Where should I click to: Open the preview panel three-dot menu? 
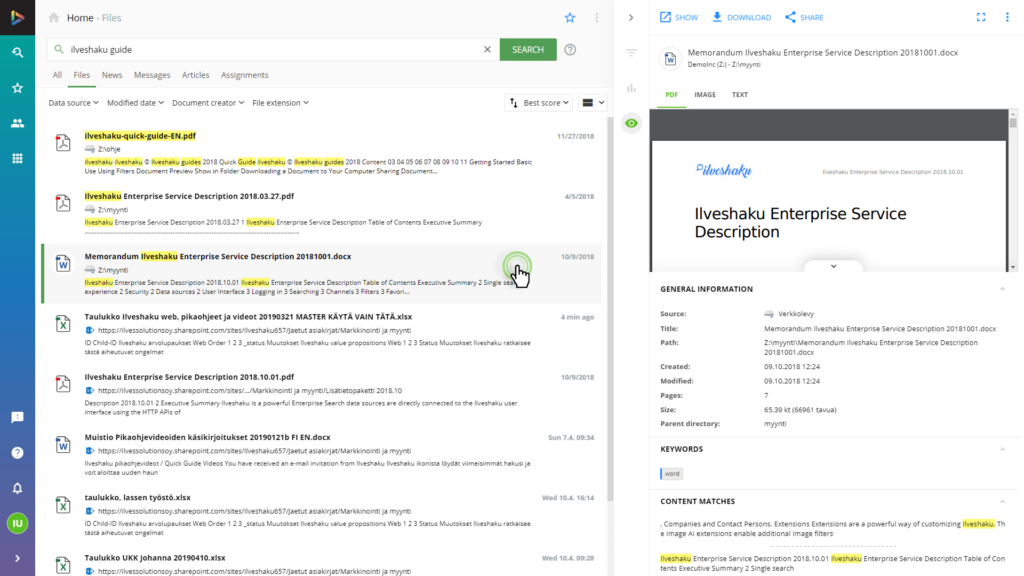pyautogui.click(x=1007, y=18)
